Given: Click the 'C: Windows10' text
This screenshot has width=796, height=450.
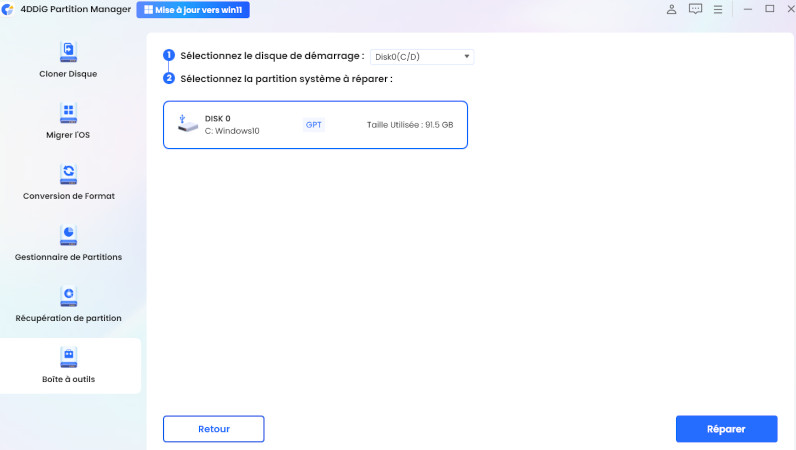Looking at the screenshot, I should tap(232, 131).
